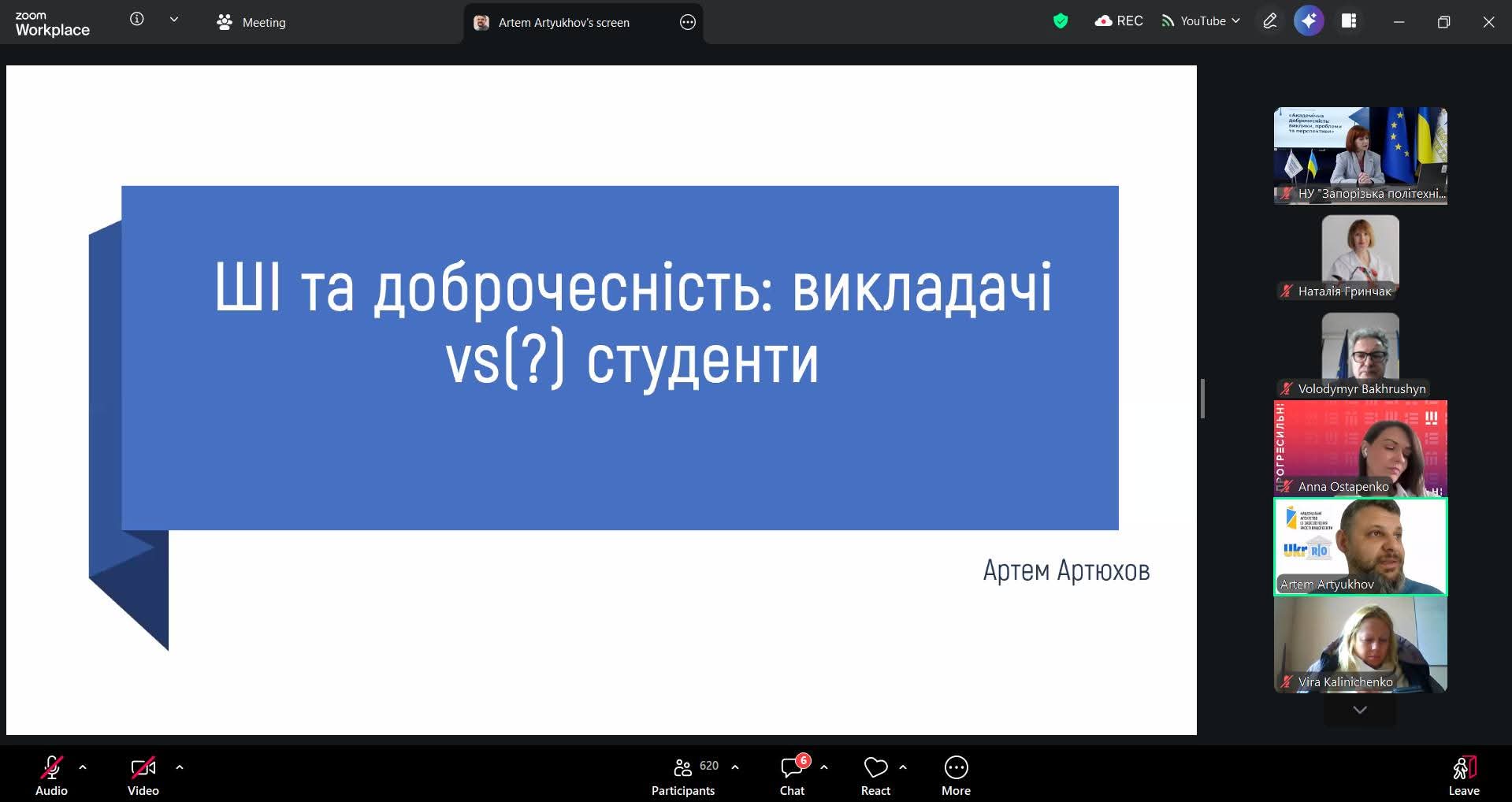Expand the video settings arrow
1512x802 pixels.
pyautogui.click(x=180, y=767)
